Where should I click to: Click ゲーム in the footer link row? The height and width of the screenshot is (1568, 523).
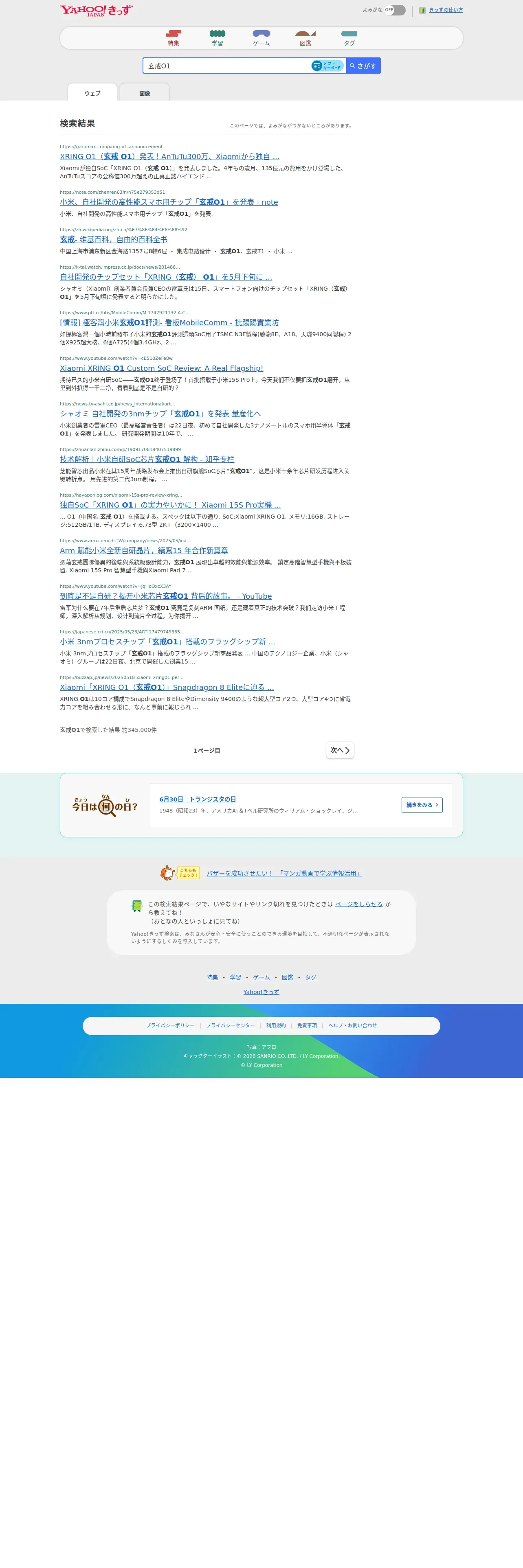(x=261, y=977)
